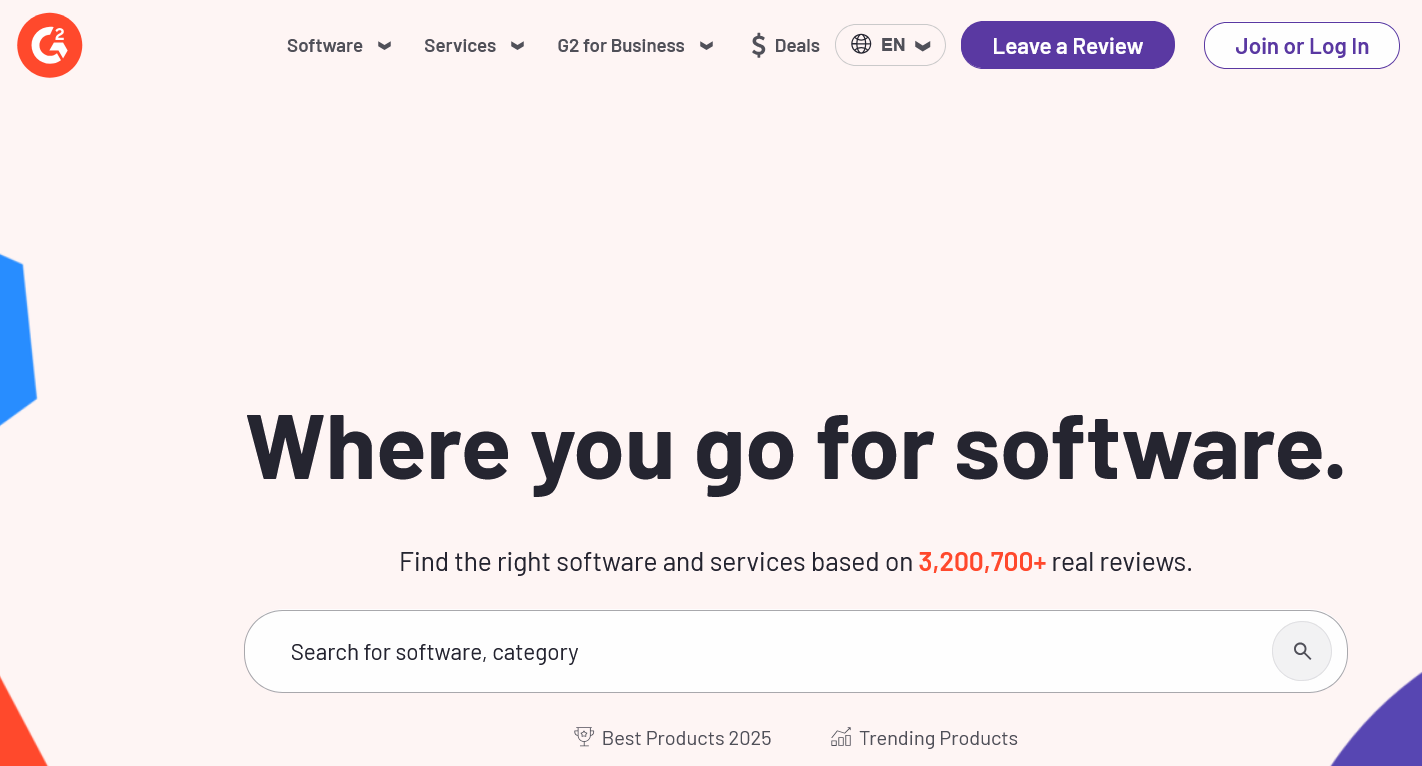Click the Leave a Review button
This screenshot has height=766, width=1422.
click(x=1068, y=45)
